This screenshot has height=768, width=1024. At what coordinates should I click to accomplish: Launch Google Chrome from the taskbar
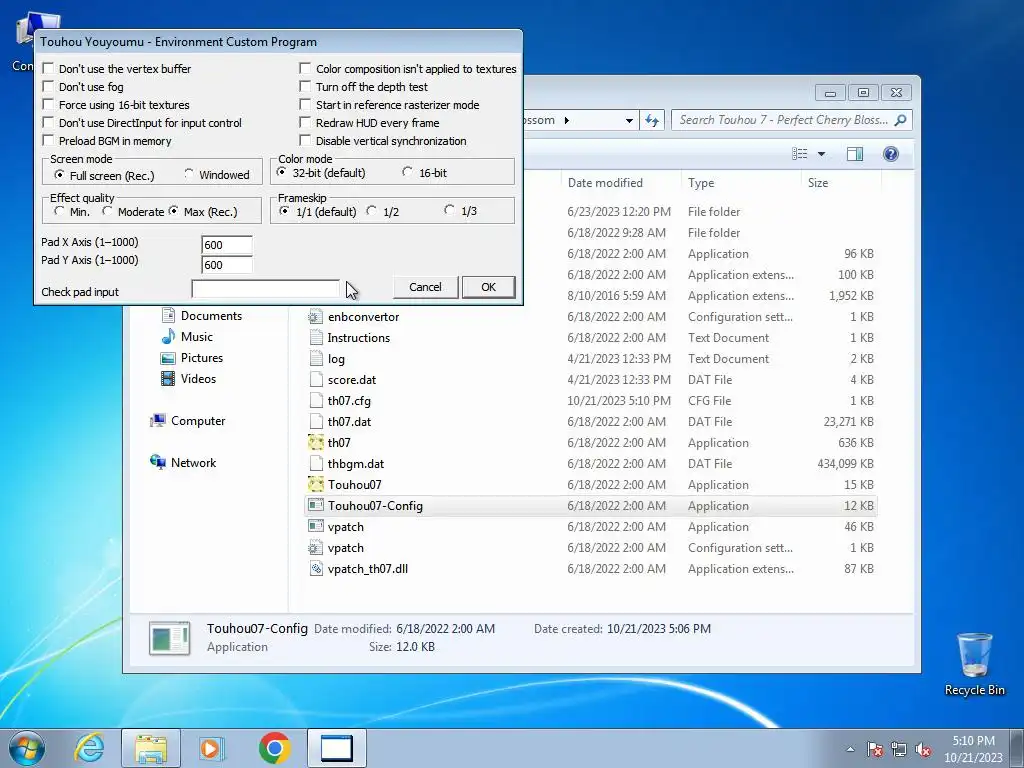tap(274, 748)
